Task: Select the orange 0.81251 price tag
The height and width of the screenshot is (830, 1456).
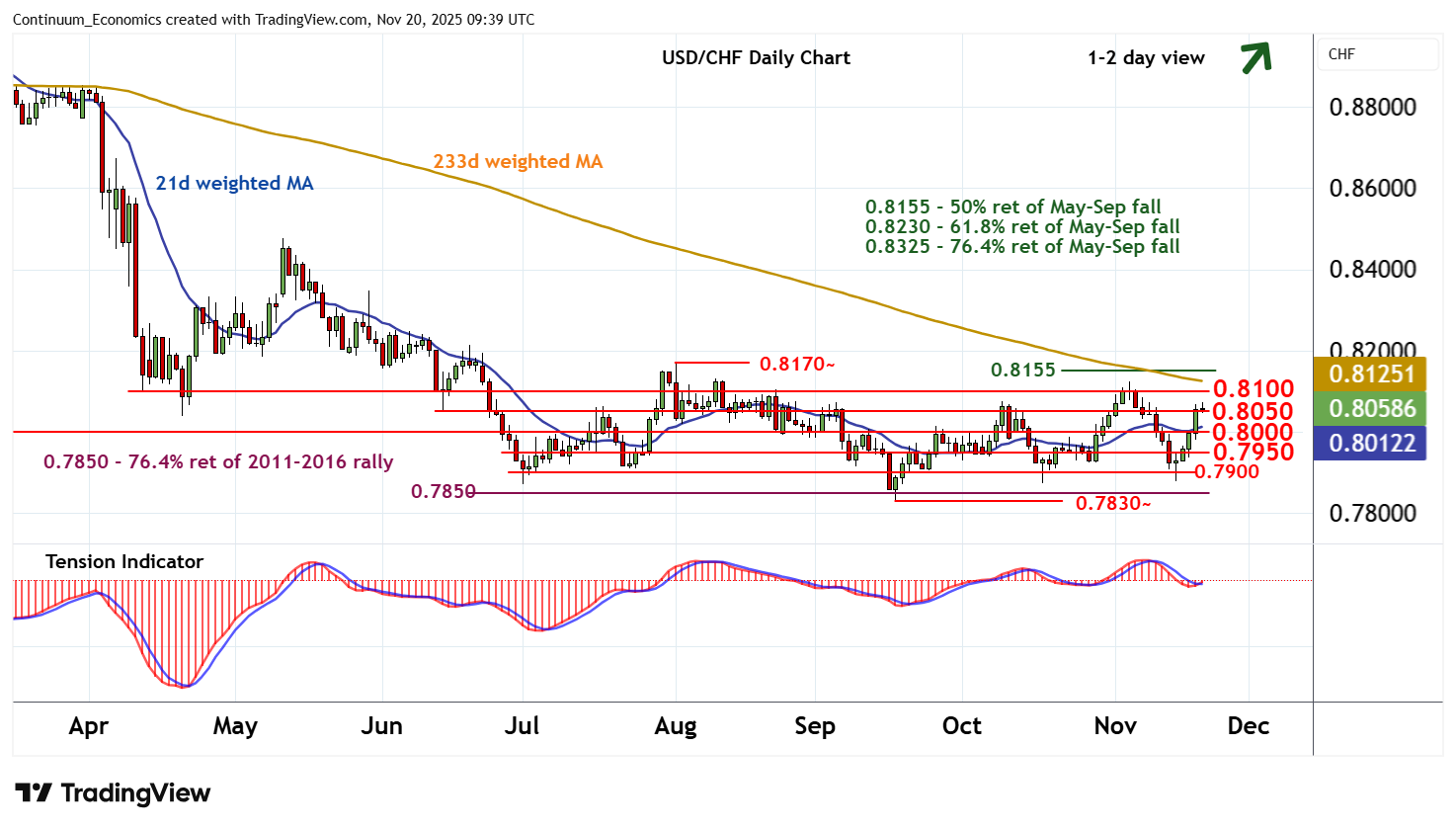Action: tap(1371, 374)
